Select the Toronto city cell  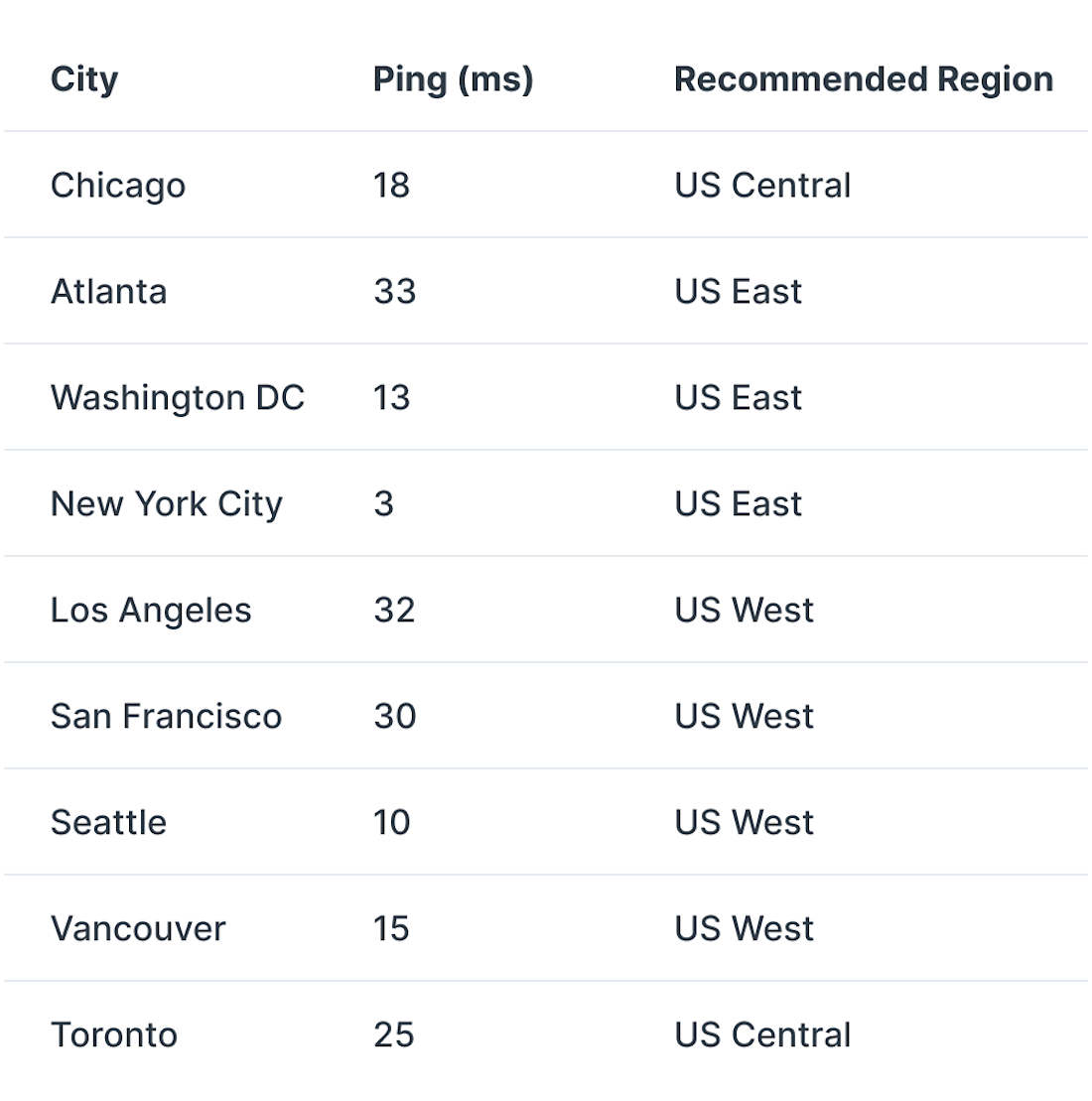(114, 1035)
